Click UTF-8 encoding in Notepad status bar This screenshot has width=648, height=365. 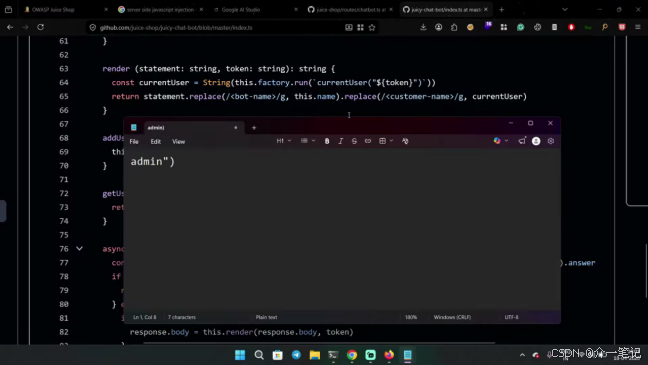tap(511, 317)
